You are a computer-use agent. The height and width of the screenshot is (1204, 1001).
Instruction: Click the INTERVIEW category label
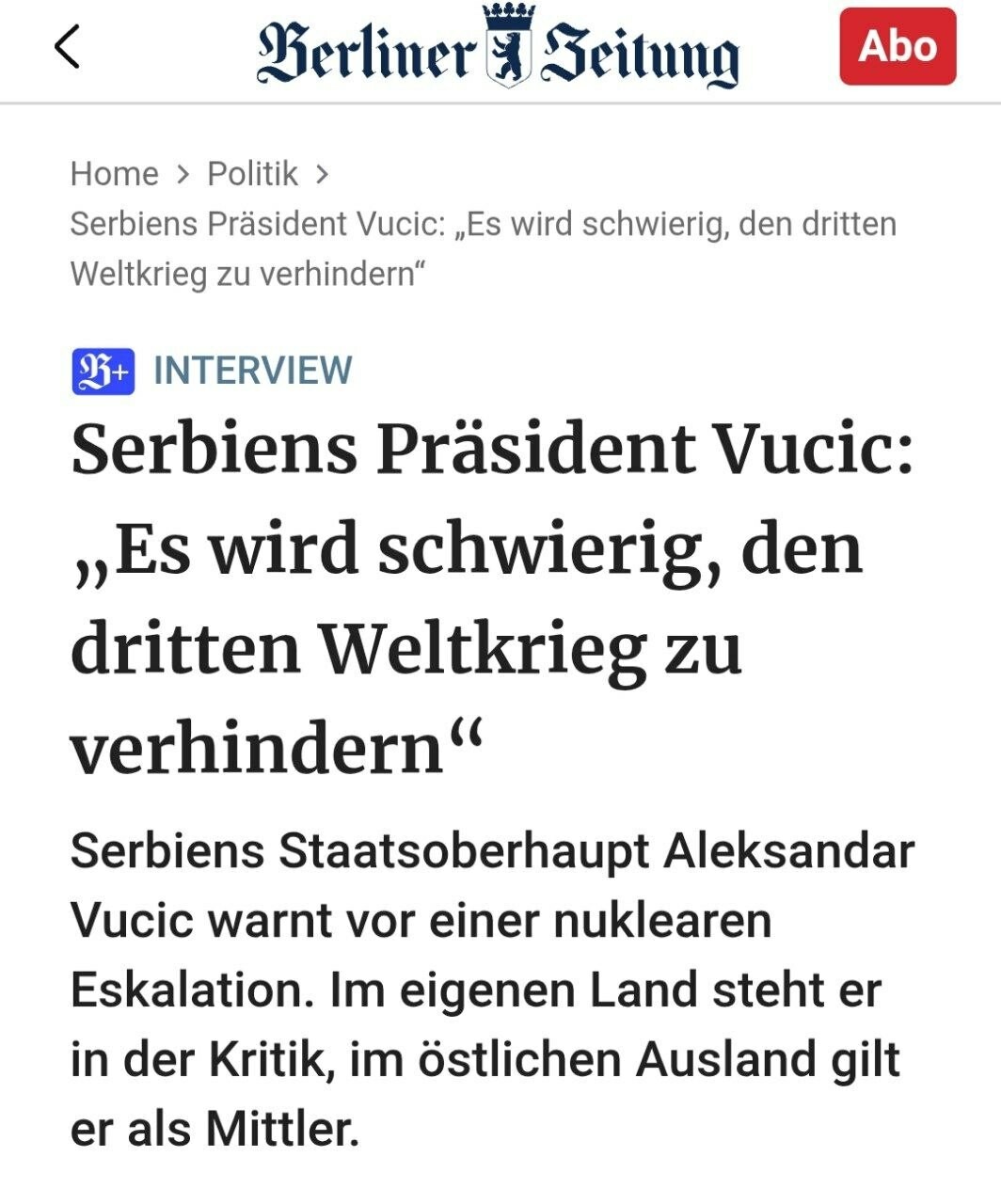click(x=253, y=371)
